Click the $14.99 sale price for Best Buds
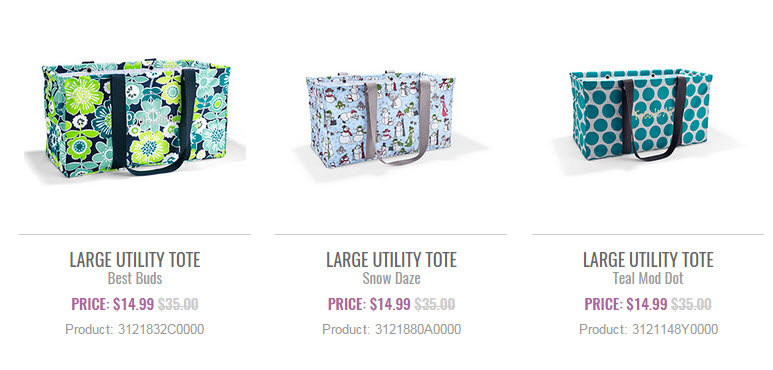This screenshot has height=370, width=773. click(x=134, y=304)
